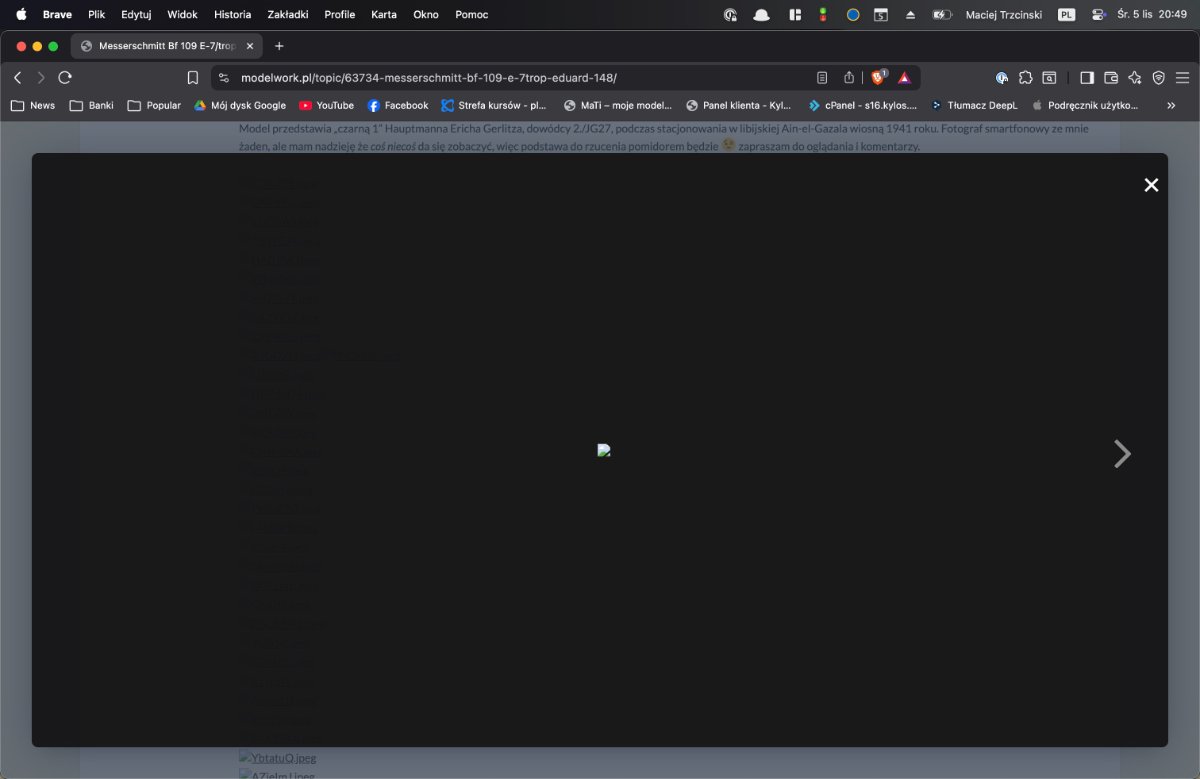The width and height of the screenshot is (1200, 779).
Task: Reload the current page
Action: tap(65, 77)
